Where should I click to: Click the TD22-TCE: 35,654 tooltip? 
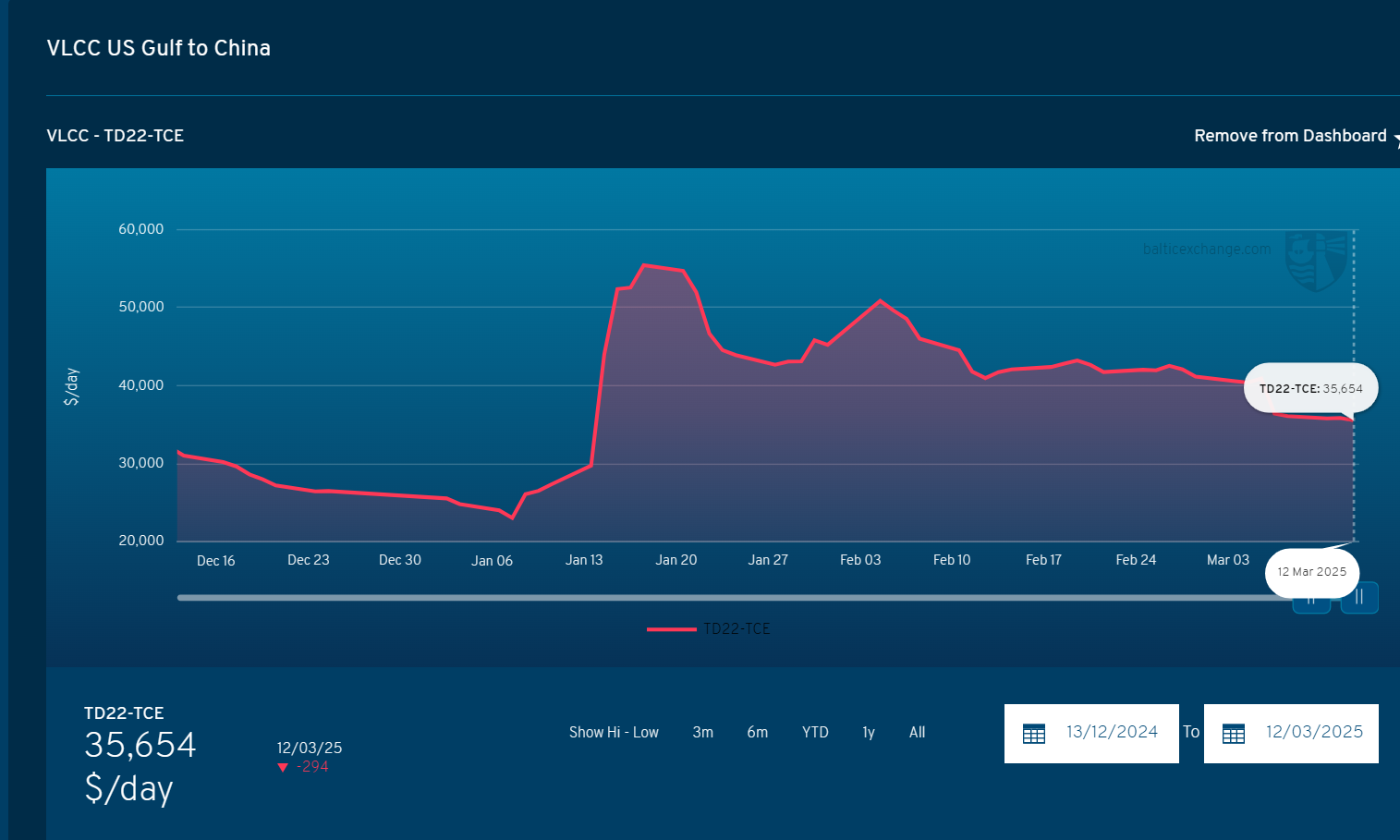point(1311,388)
